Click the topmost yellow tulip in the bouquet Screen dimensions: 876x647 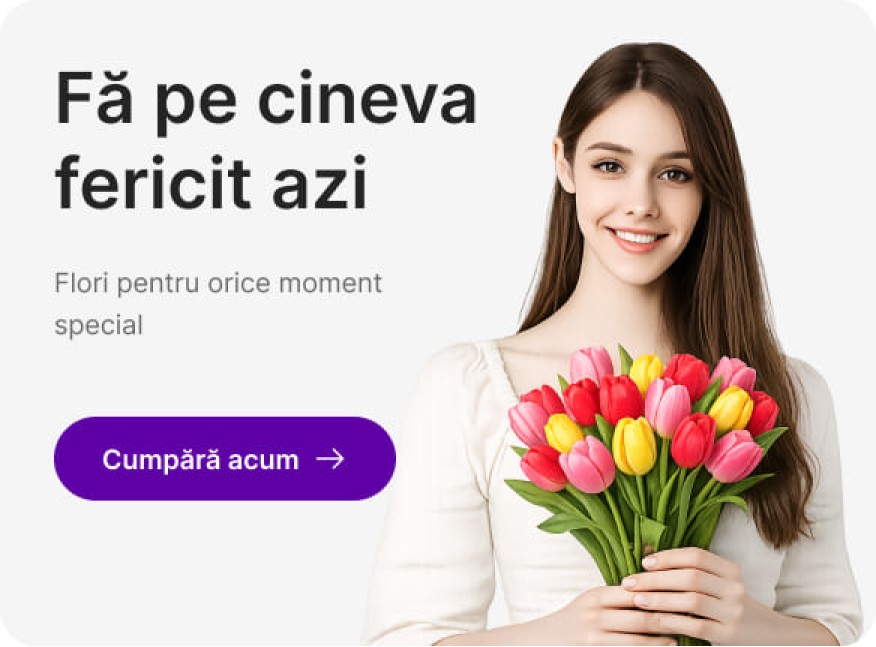pos(646,371)
